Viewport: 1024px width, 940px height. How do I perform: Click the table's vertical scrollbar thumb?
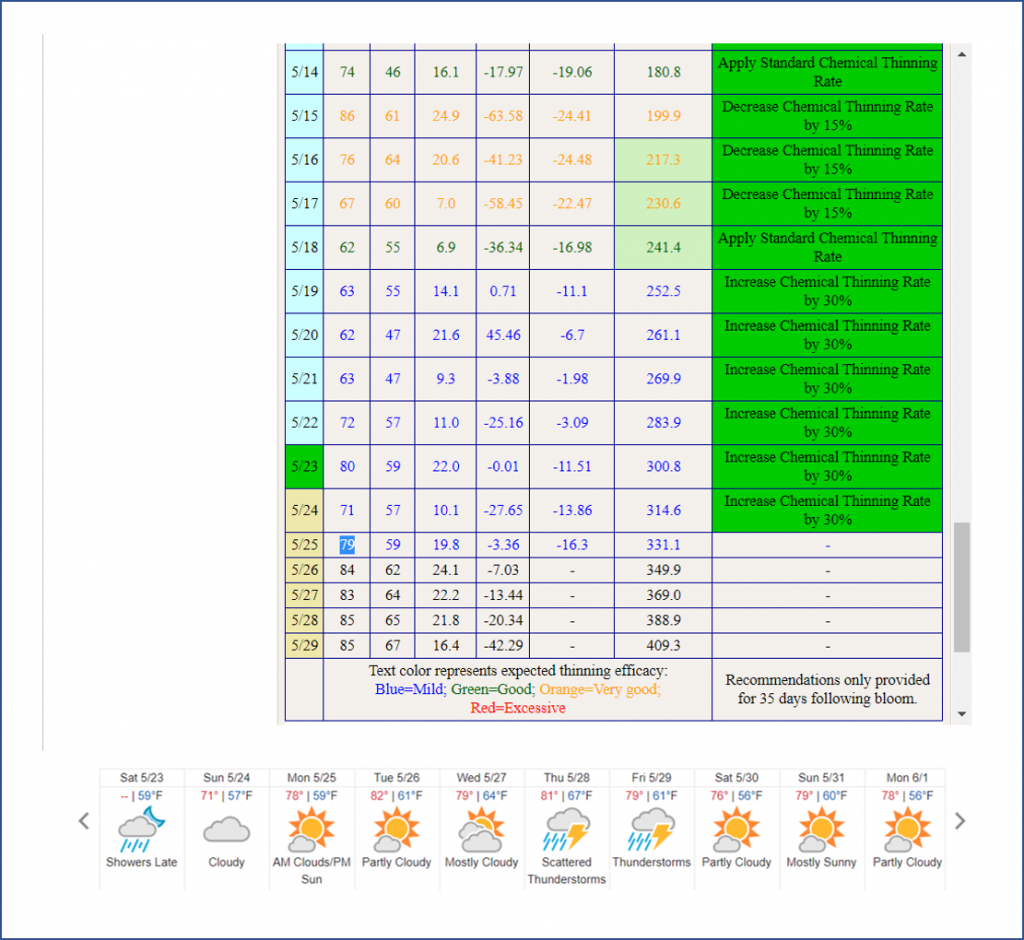961,586
